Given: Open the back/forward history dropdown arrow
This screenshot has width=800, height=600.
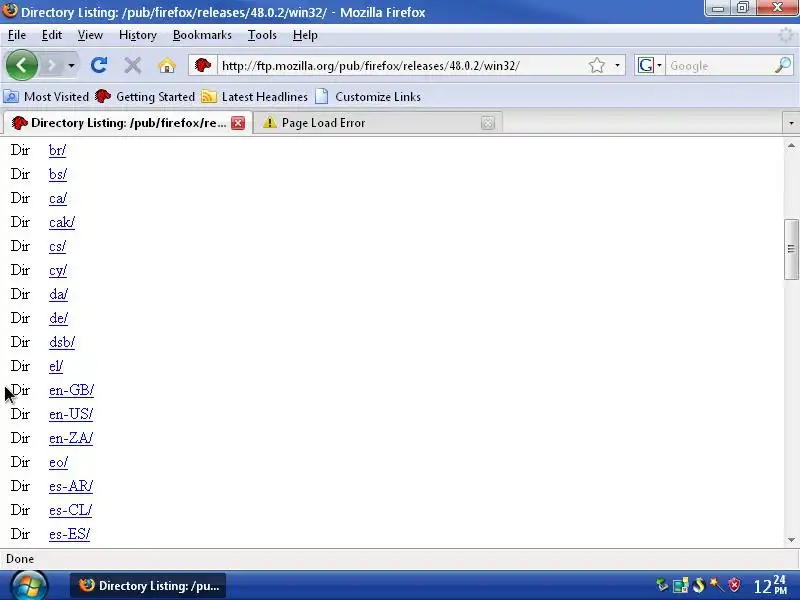Looking at the screenshot, I should click(71, 66).
